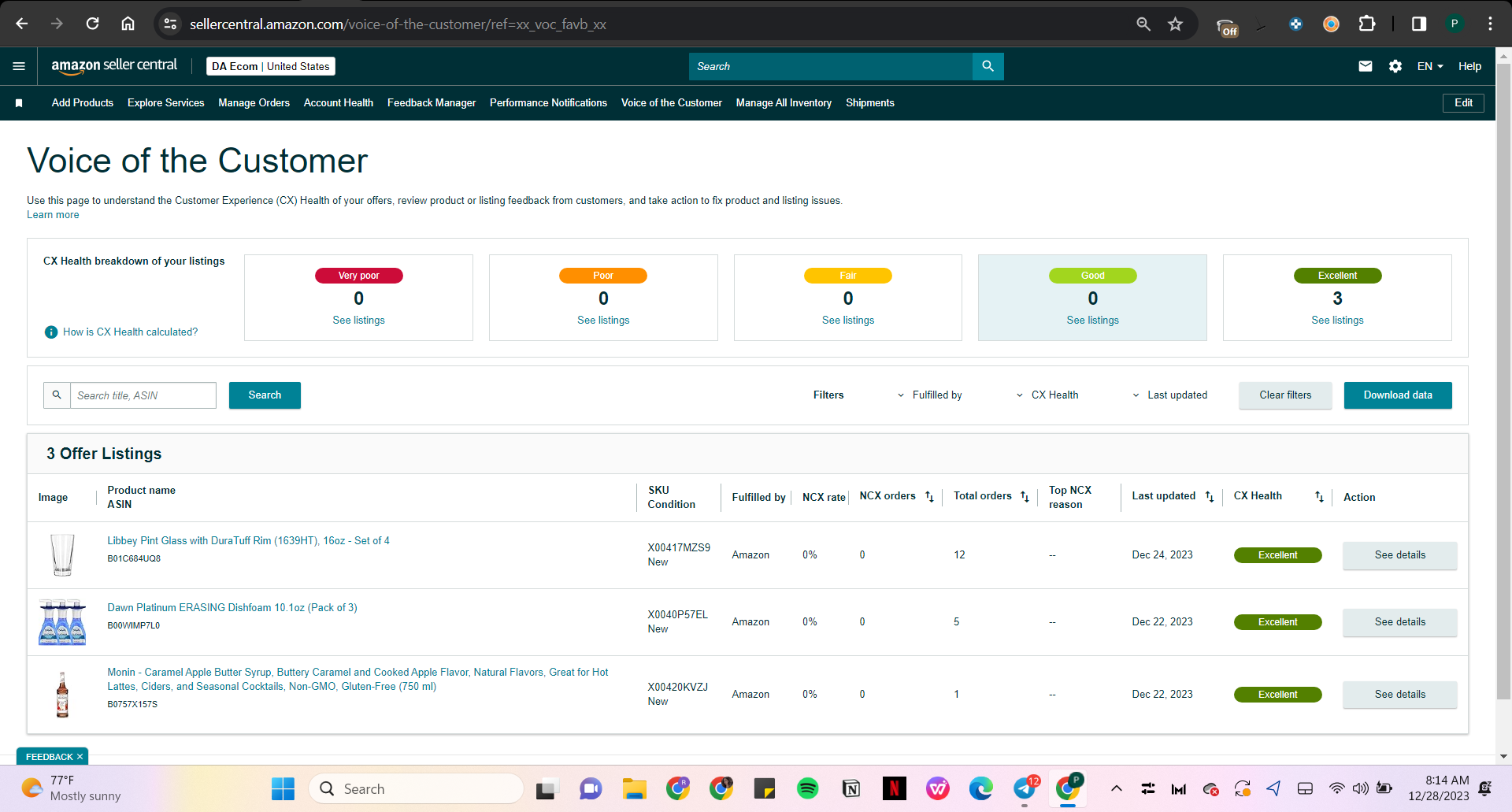Open Help in the header

1469,66
